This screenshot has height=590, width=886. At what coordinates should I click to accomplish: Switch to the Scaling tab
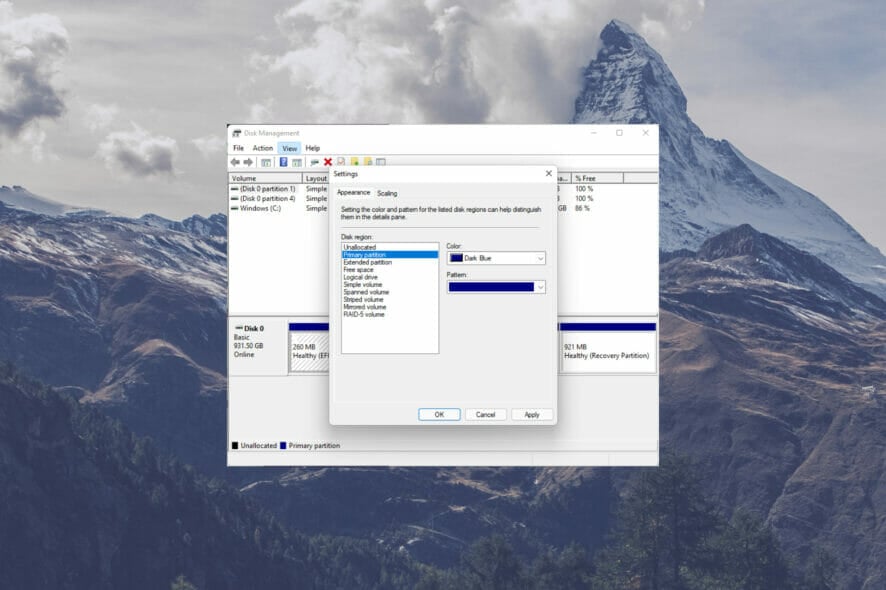386,193
